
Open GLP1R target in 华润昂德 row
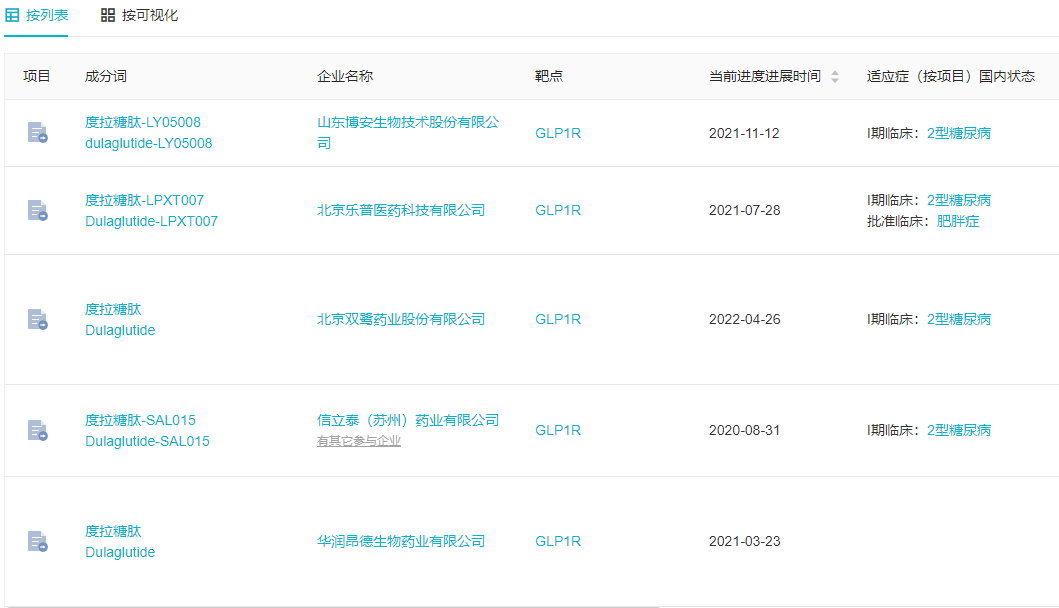(558, 541)
